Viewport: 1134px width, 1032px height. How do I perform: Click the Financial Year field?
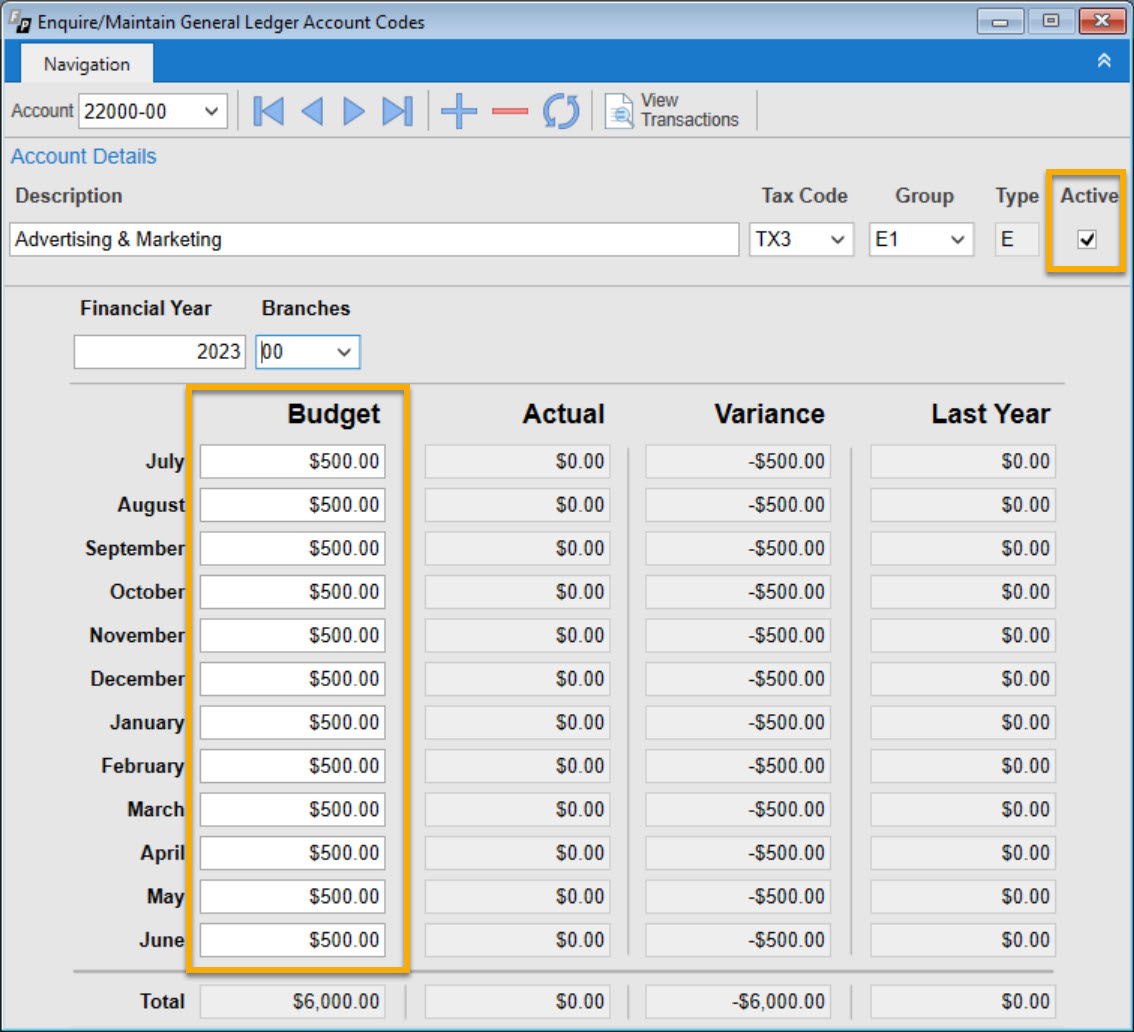click(159, 352)
